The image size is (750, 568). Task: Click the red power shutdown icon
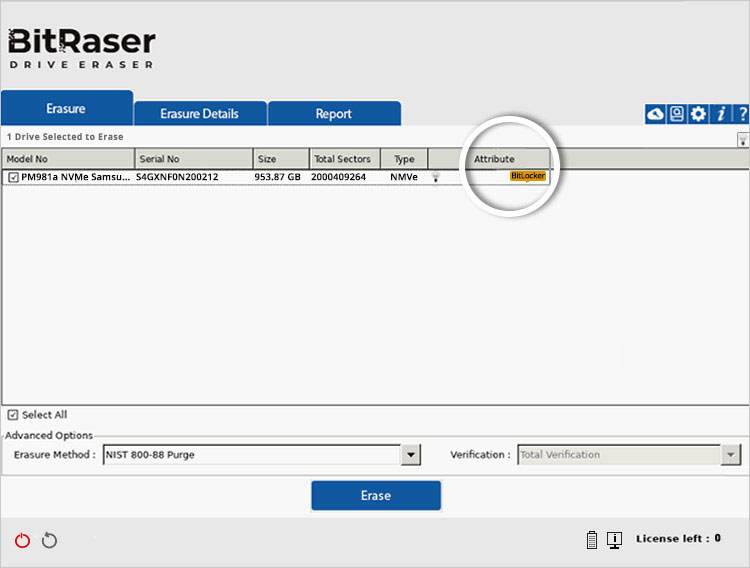pos(23,540)
